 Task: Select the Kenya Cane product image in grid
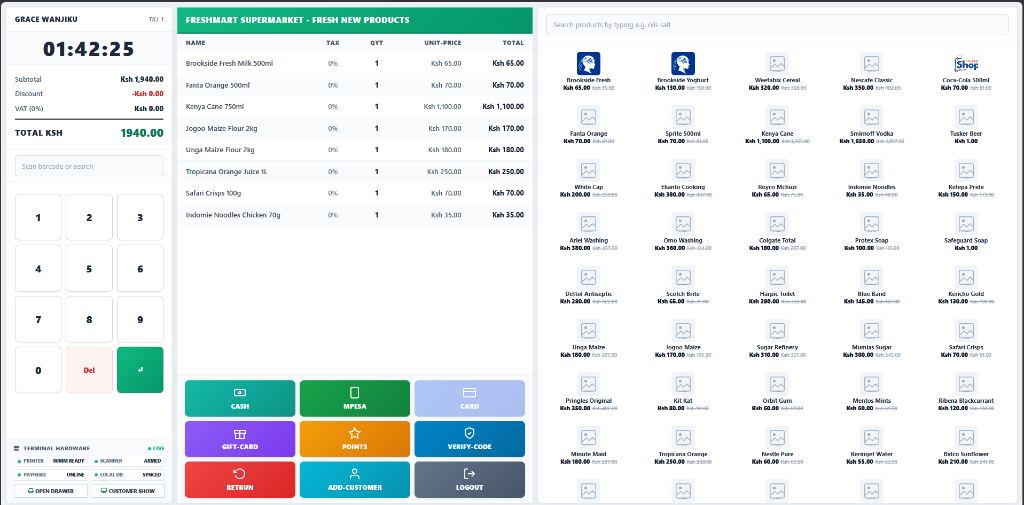coord(777,117)
